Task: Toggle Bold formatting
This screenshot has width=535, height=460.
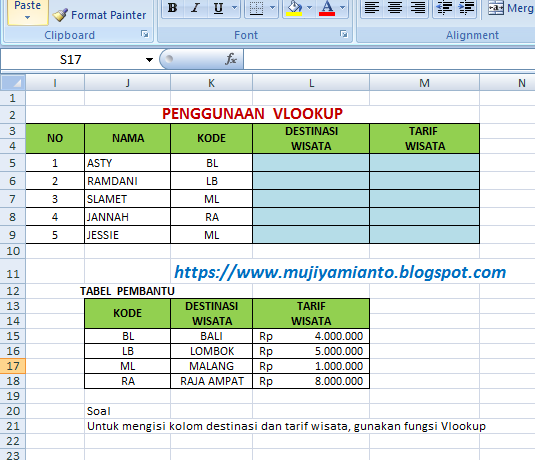Action: pyautogui.click(x=173, y=8)
